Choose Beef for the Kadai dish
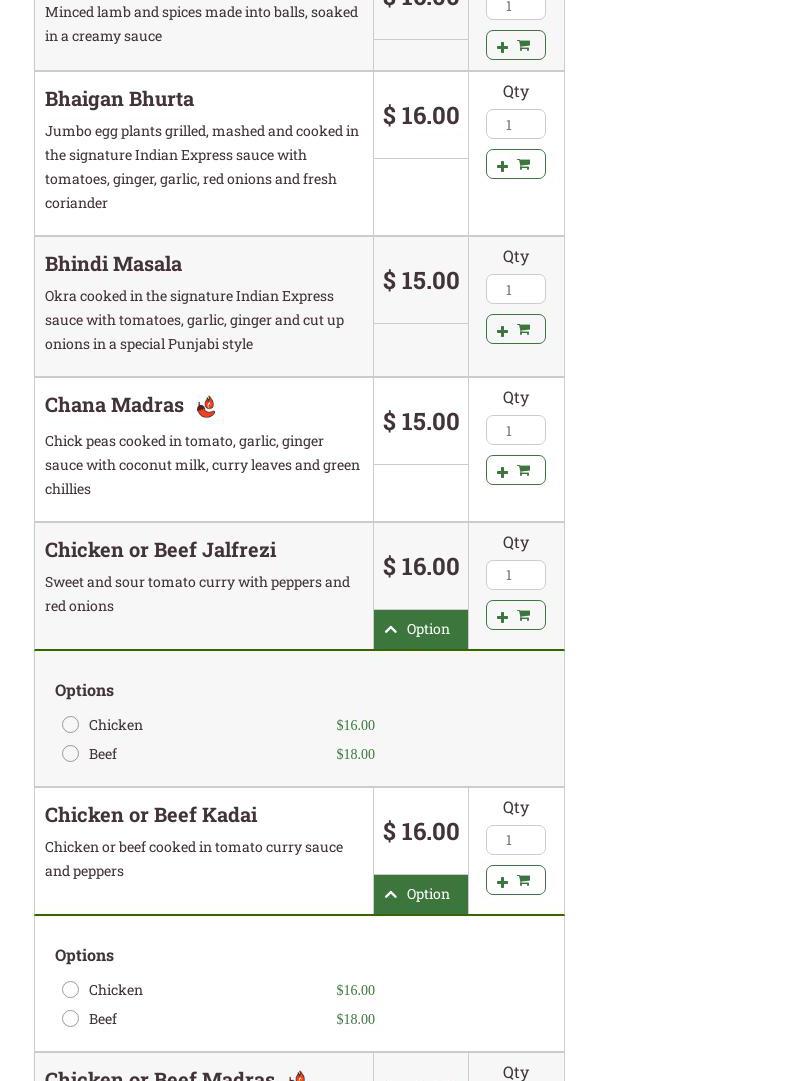 point(70,1018)
